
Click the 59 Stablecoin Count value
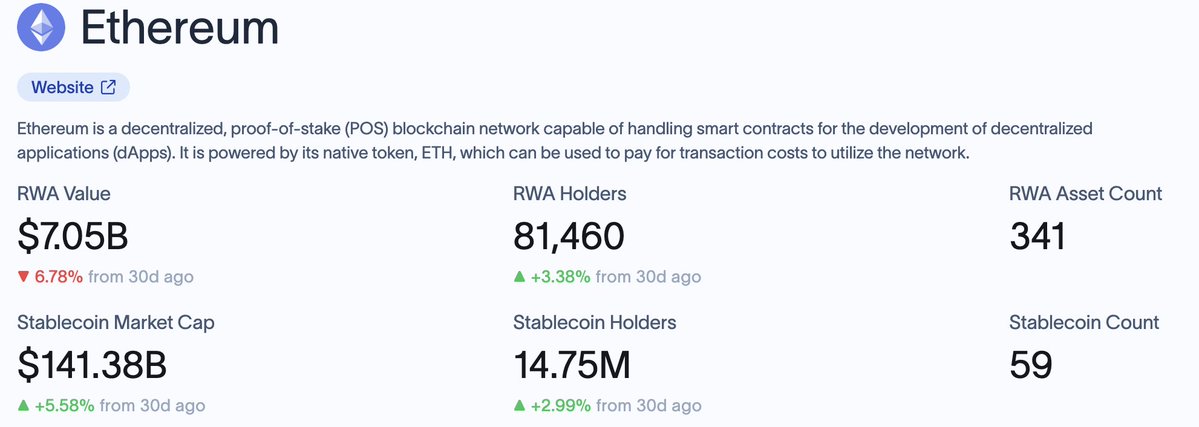pyautogui.click(x=1031, y=365)
